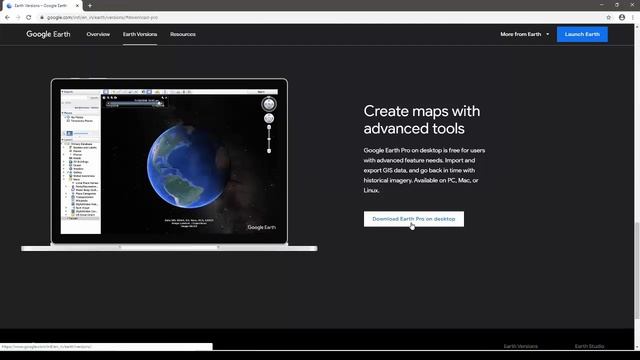The height and width of the screenshot is (360, 640).
Task: Click the Google Earth logo
Action: click(48, 34)
